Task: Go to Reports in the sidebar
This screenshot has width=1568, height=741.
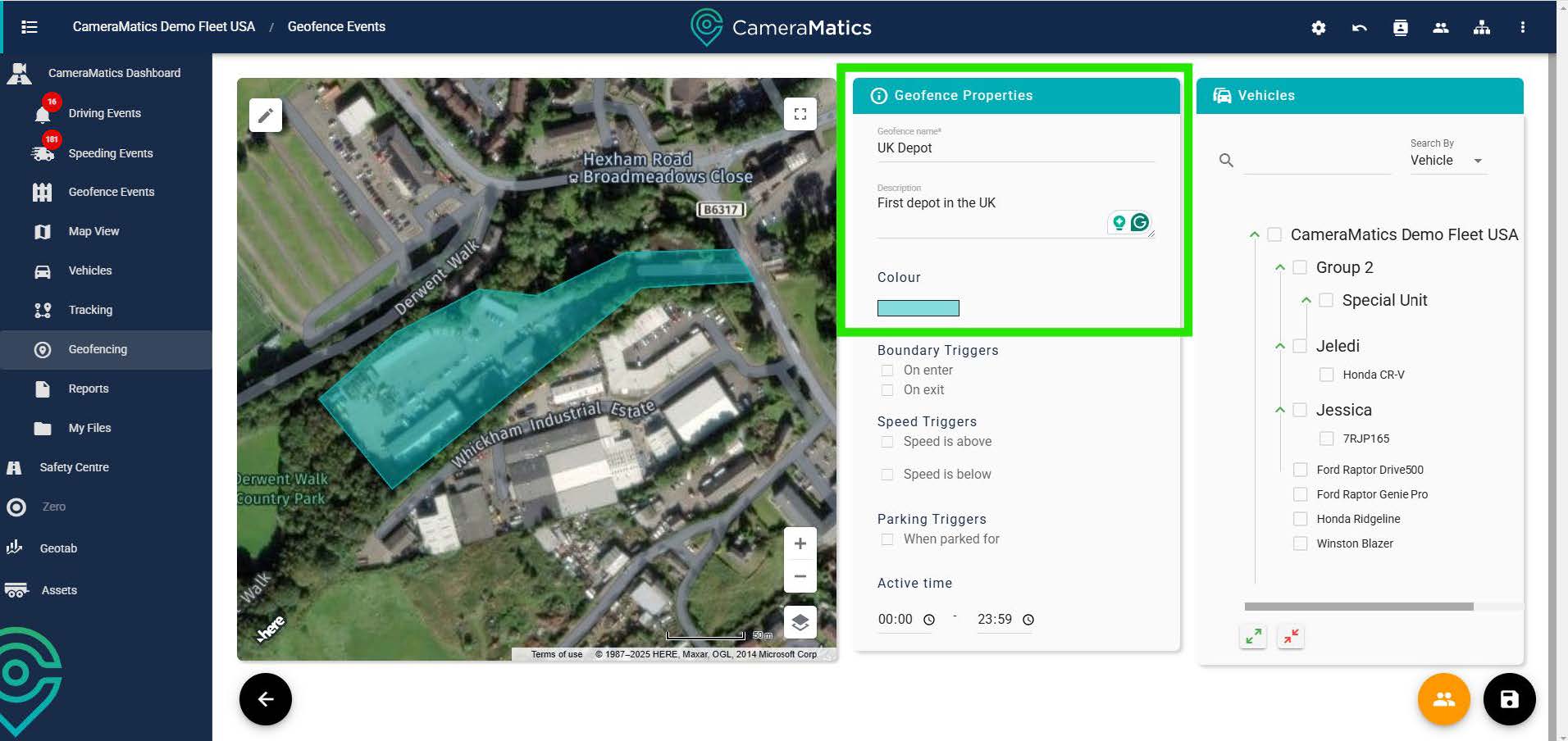Action: click(x=88, y=389)
